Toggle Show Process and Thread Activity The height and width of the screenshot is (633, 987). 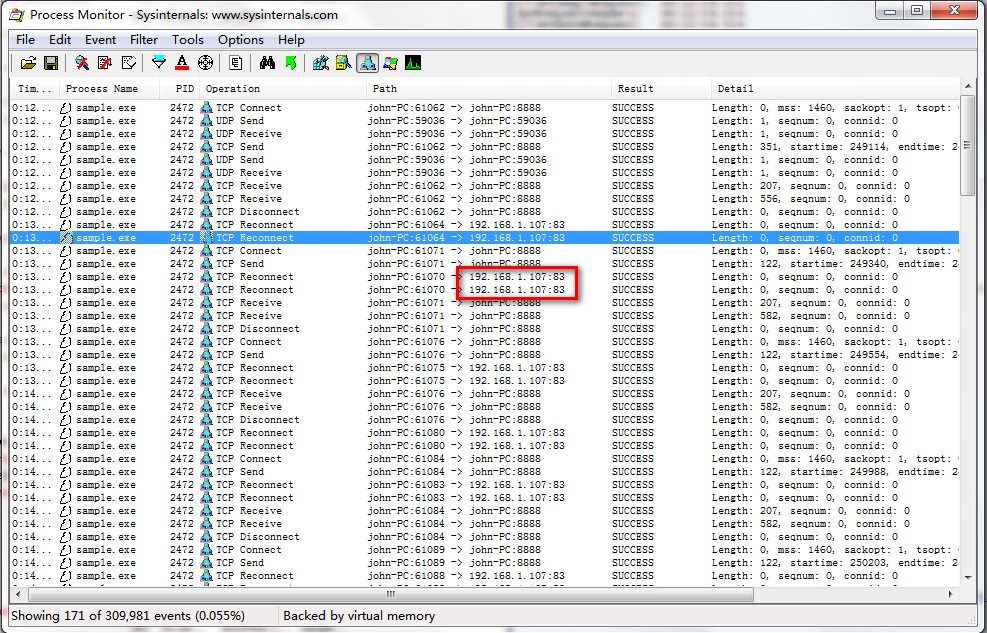pyautogui.click(x=390, y=63)
